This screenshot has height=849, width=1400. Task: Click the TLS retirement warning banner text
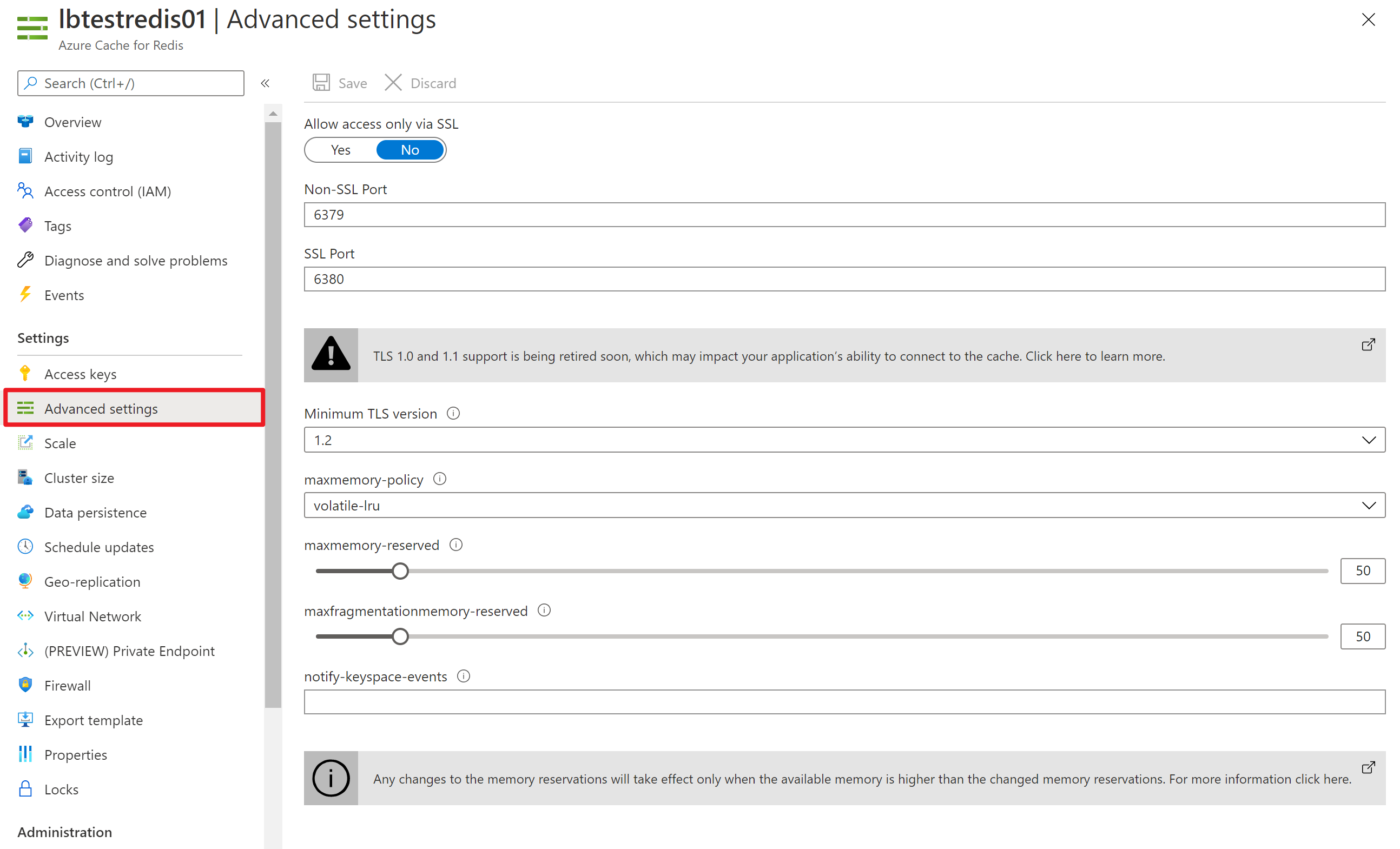(x=768, y=356)
